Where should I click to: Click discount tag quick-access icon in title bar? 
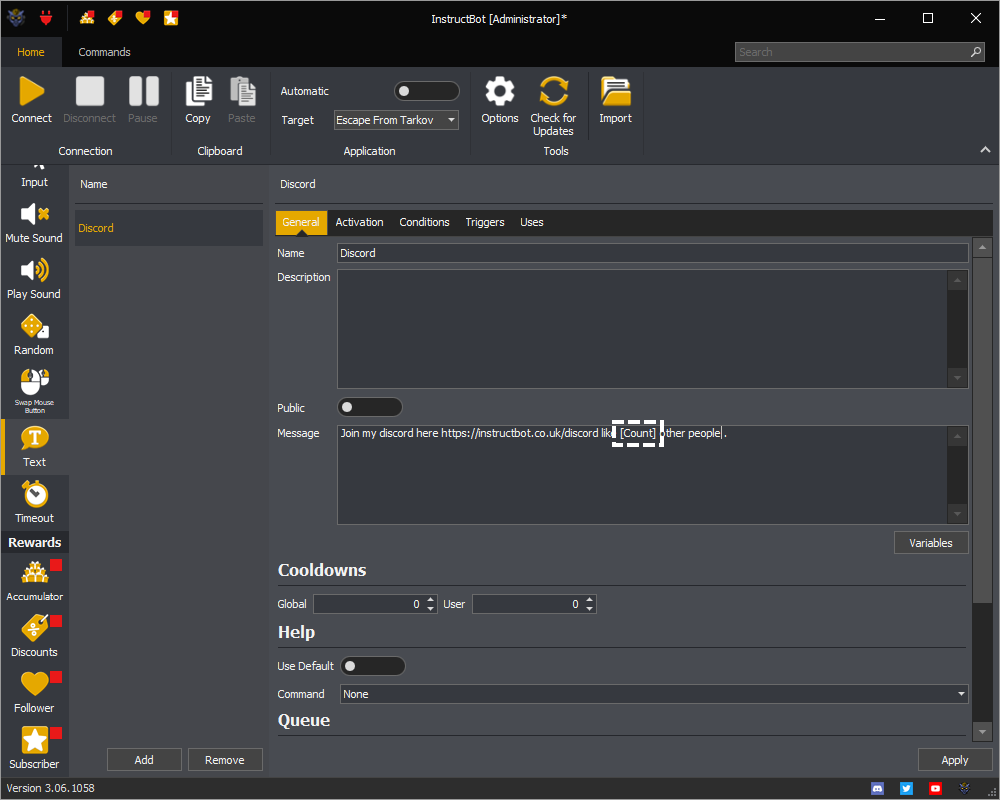pos(115,18)
